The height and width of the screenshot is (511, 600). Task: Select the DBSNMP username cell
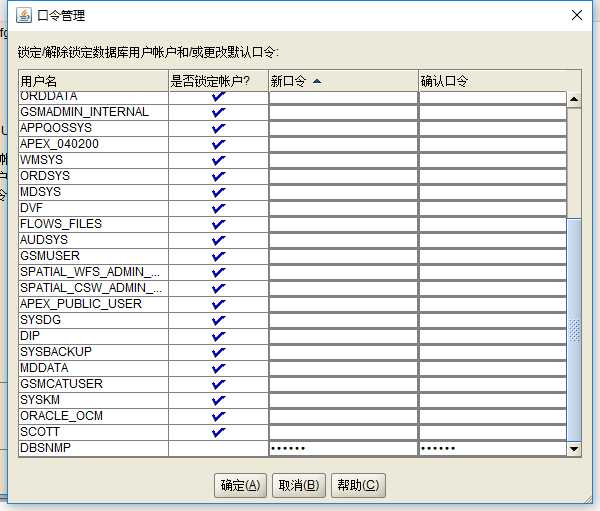point(93,448)
